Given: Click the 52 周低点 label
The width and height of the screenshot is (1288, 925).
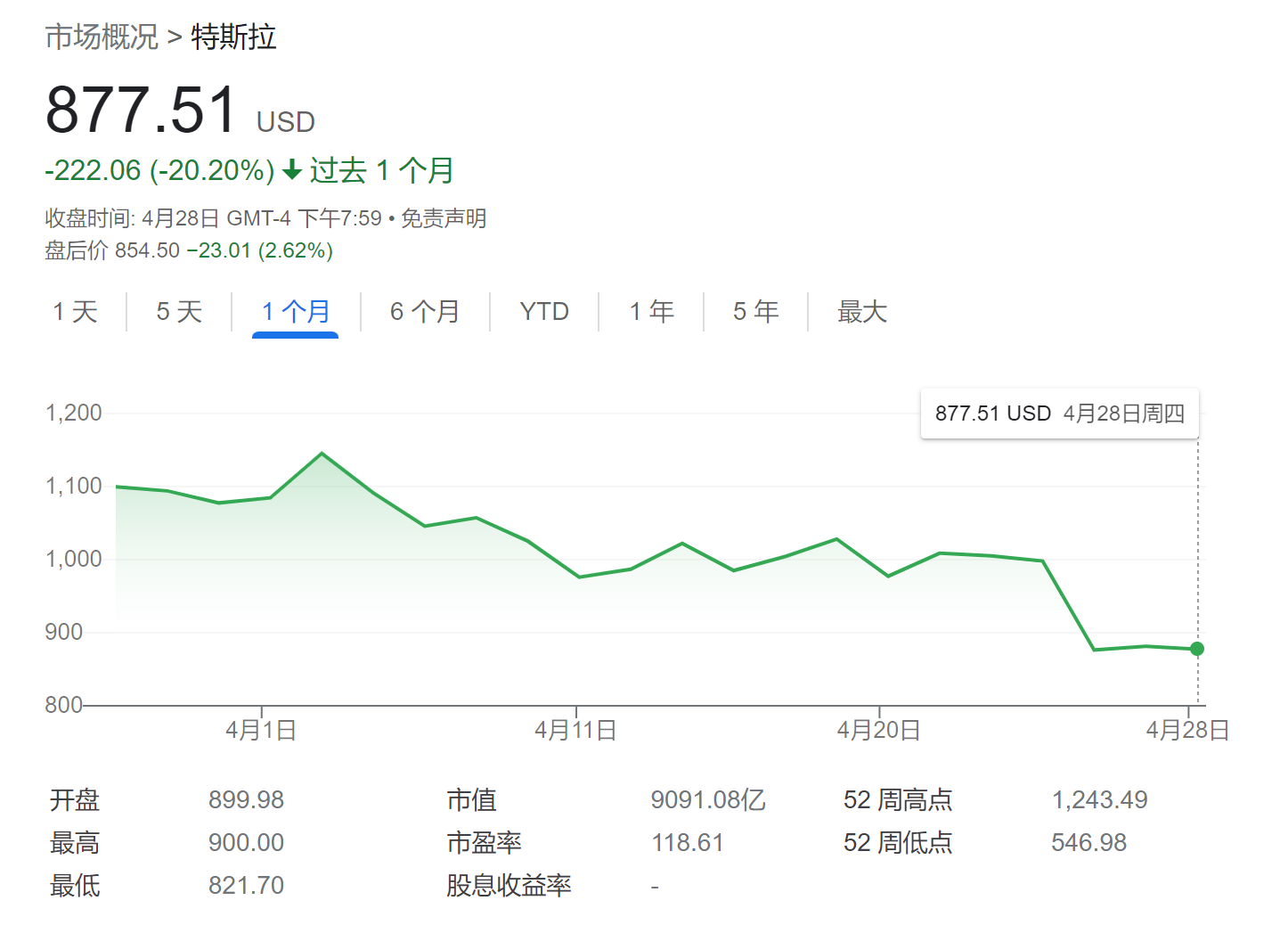Looking at the screenshot, I should [898, 843].
